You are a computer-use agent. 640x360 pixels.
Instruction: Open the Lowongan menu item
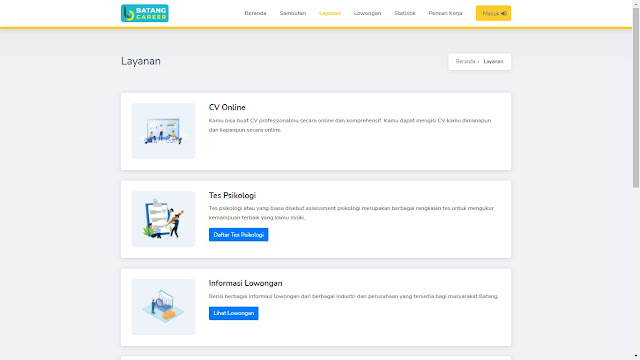point(367,13)
